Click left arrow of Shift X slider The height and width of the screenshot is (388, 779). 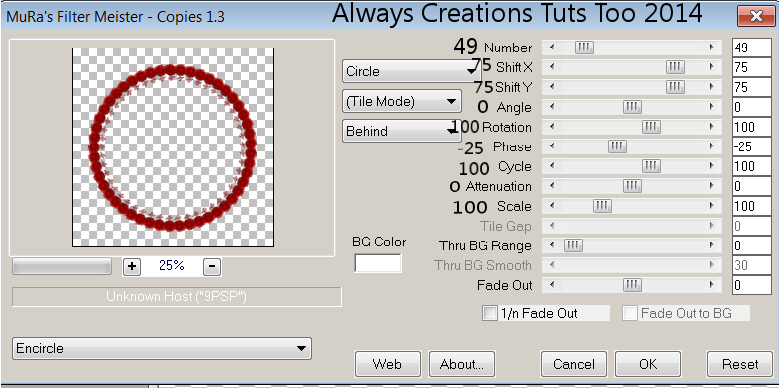click(552, 67)
